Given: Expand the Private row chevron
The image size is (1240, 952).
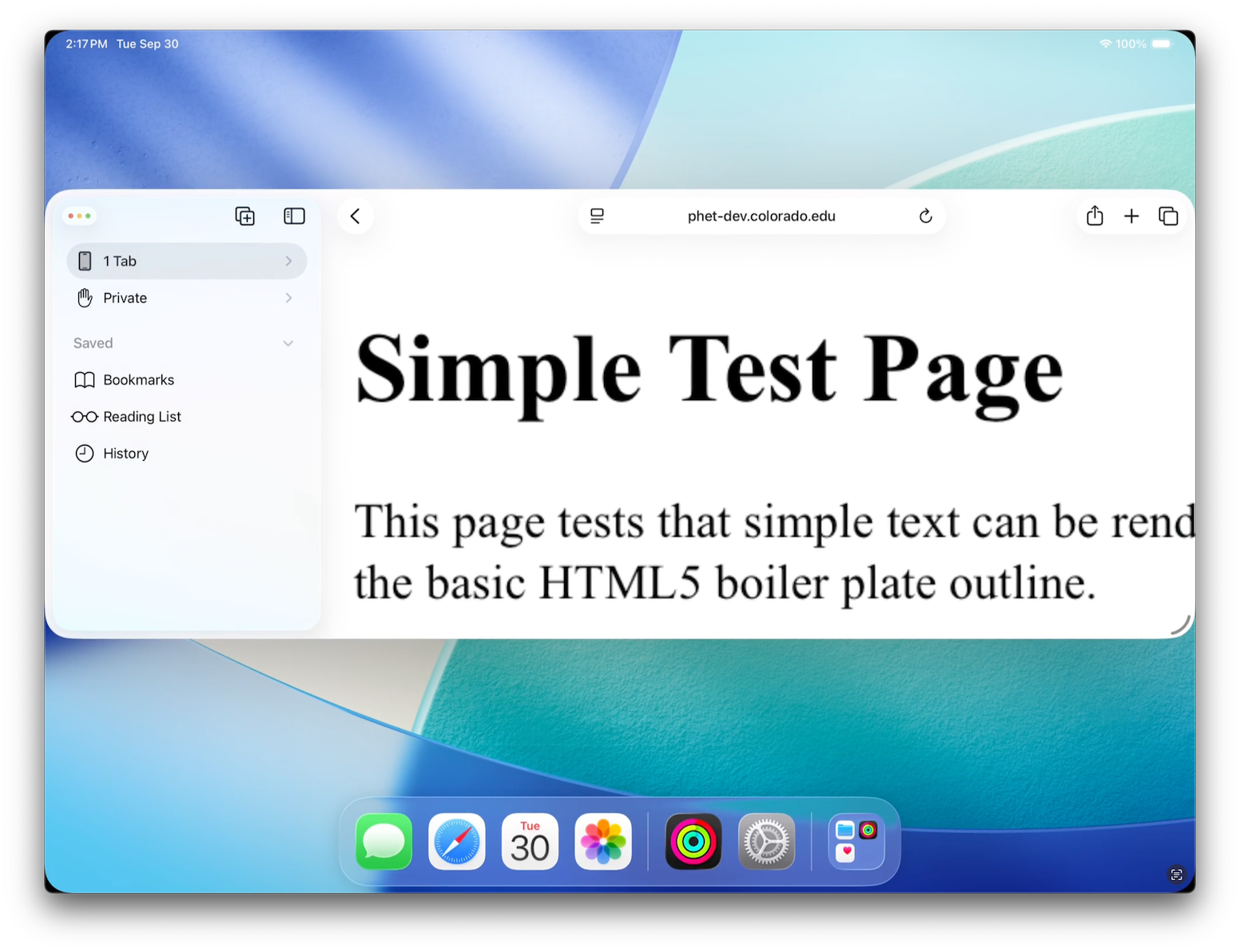Looking at the screenshot, I should (288, 298).
